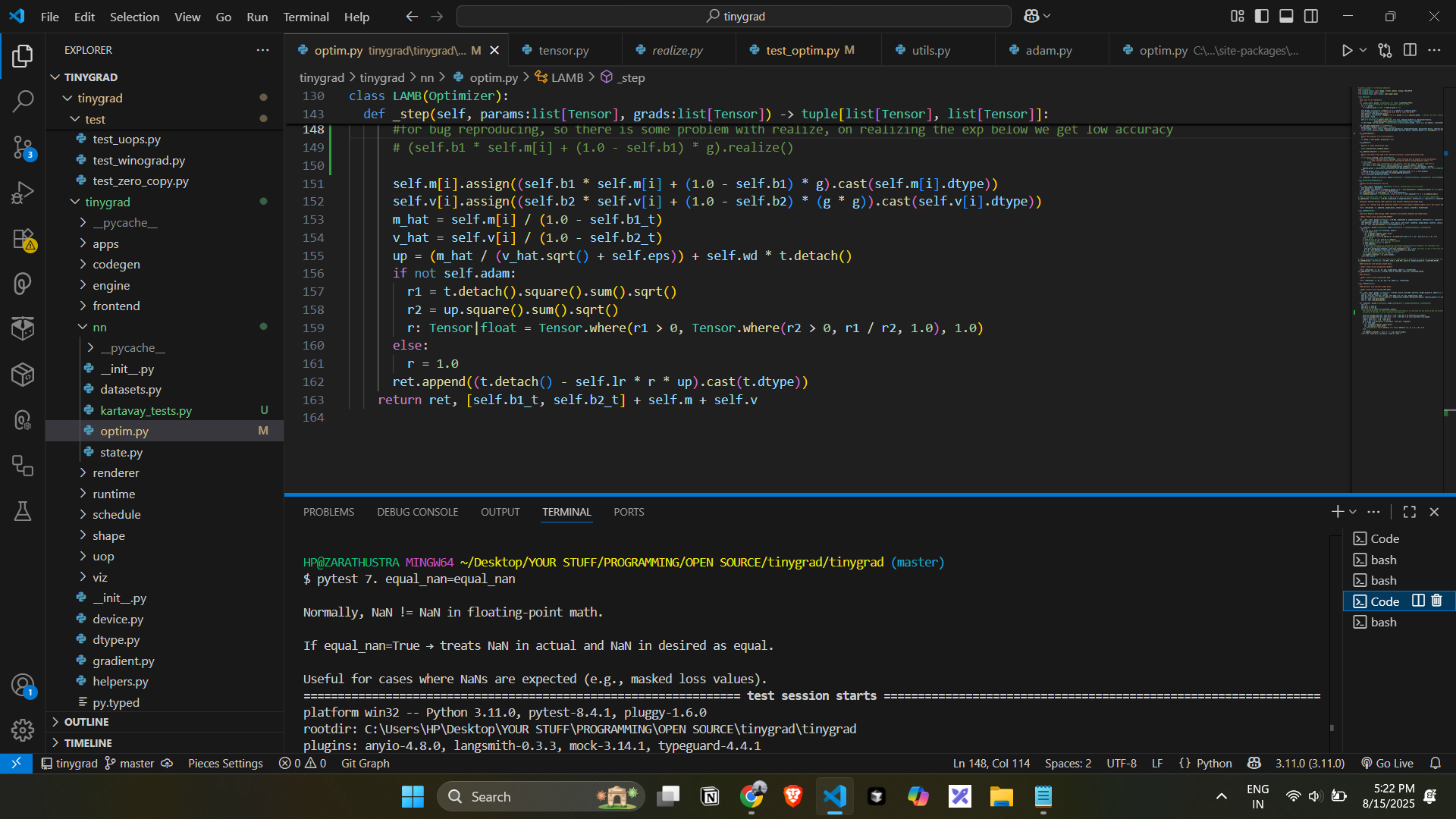This screenshot has width=1456, height=819.
Task: Toggle the Primary Side Bar layout button
Action: click(1262, 16)
